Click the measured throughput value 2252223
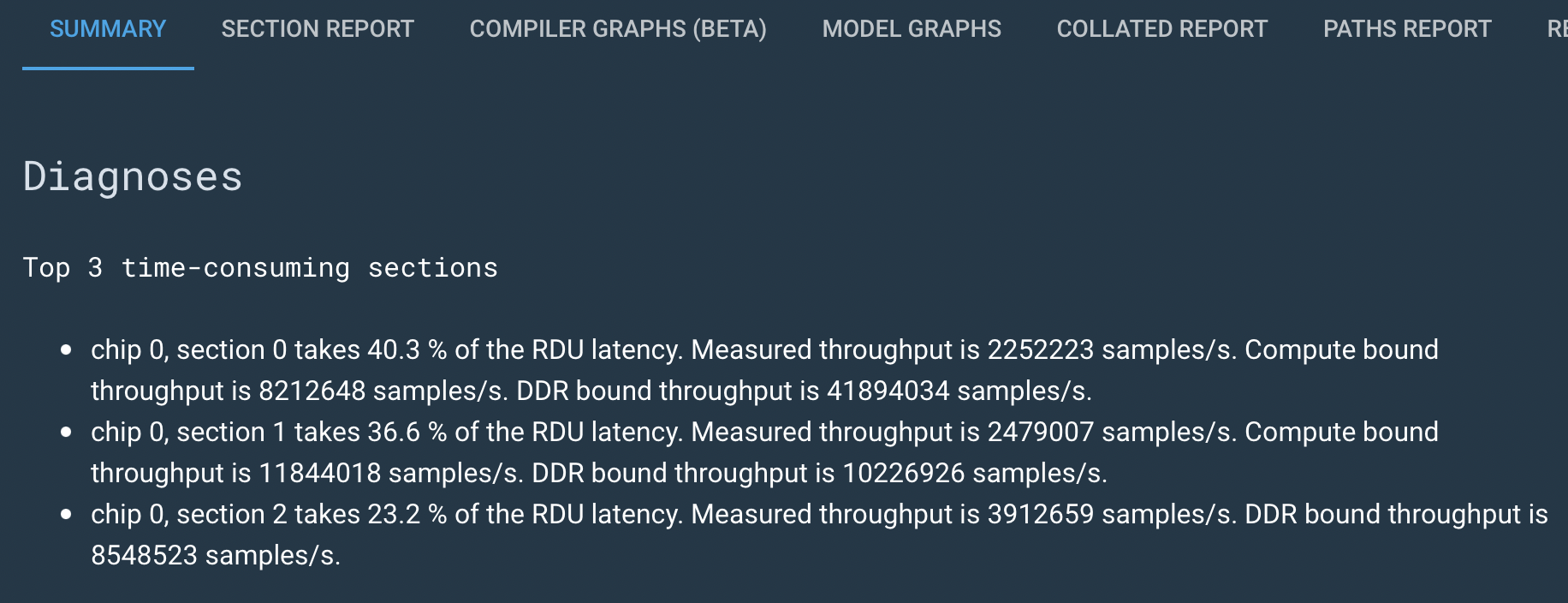Image resolution: width=1568 pixels, height=603 pixels. click(x=1040, y=349)
